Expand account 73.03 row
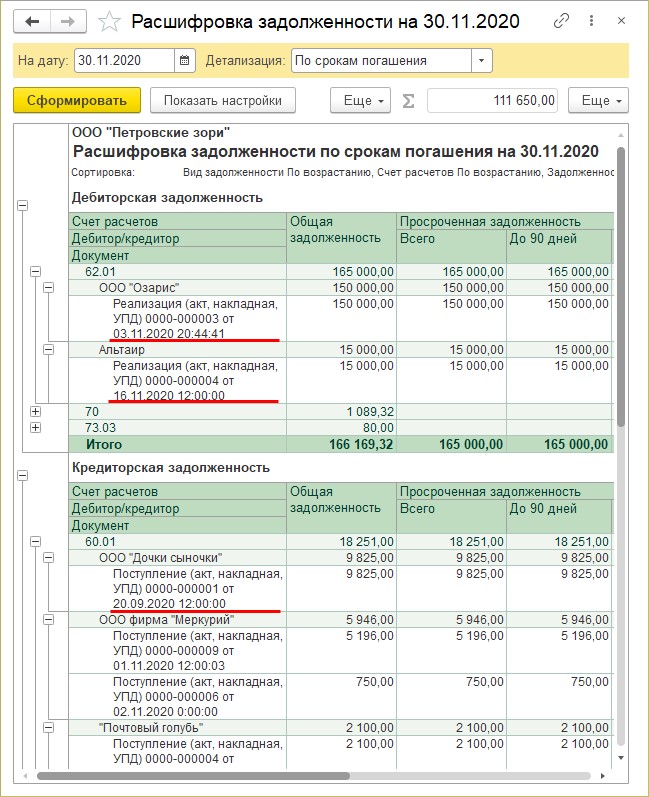649x797 pixels. pos(35,427)
